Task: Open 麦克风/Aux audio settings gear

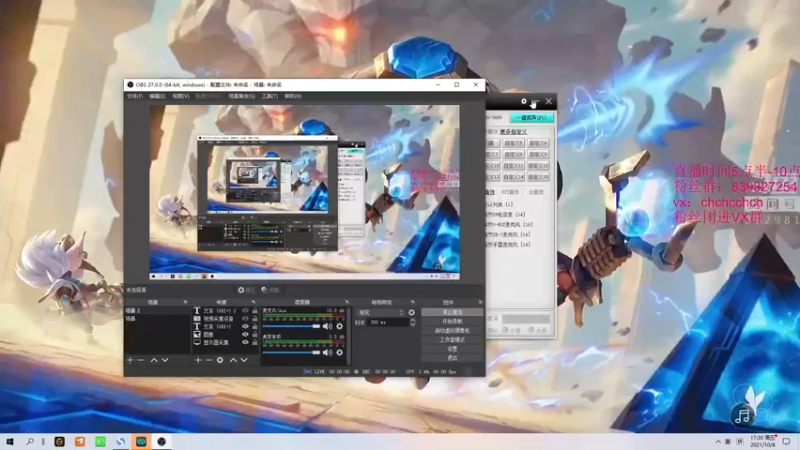Action: (340, 326)
